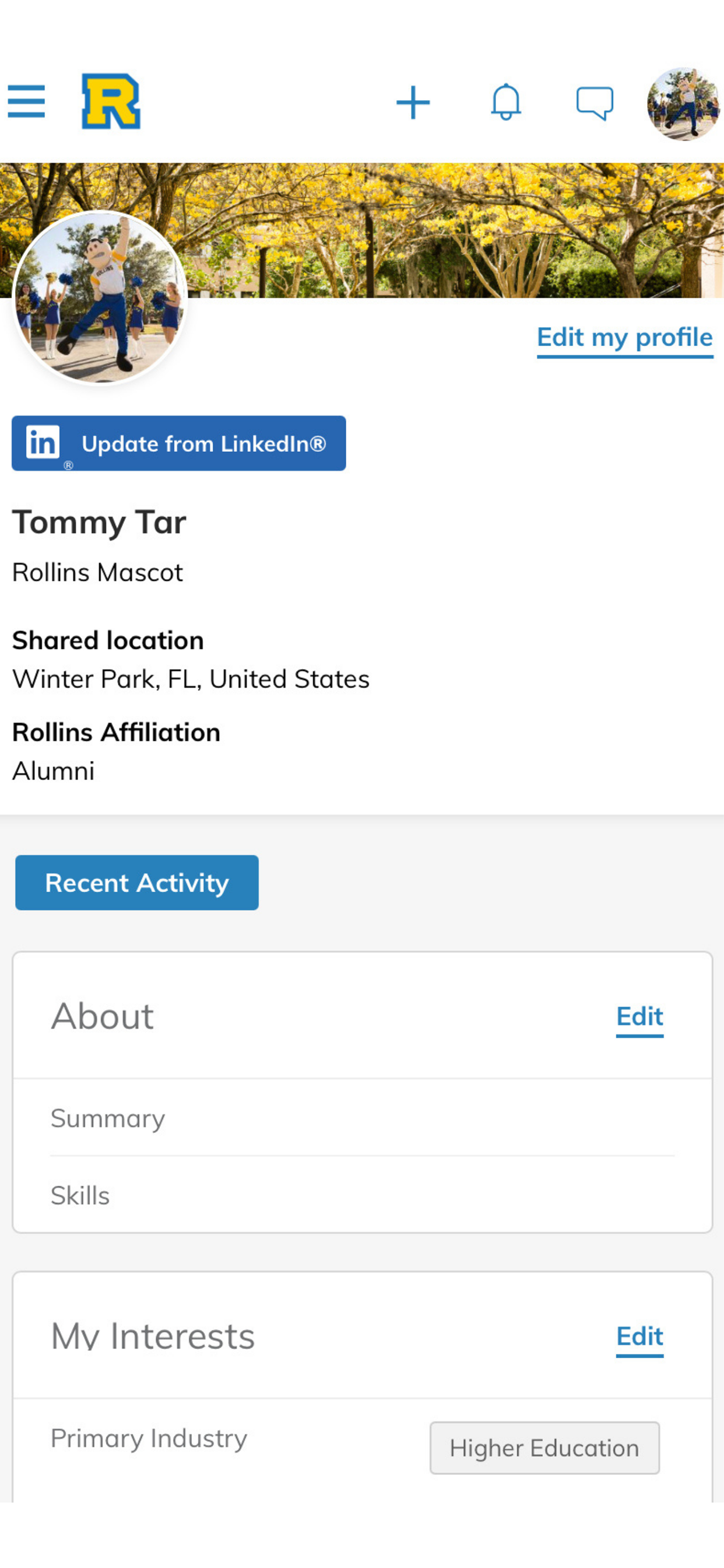Click Update from LinkedIn button
724x1568 pixels.
pos(179,443)
